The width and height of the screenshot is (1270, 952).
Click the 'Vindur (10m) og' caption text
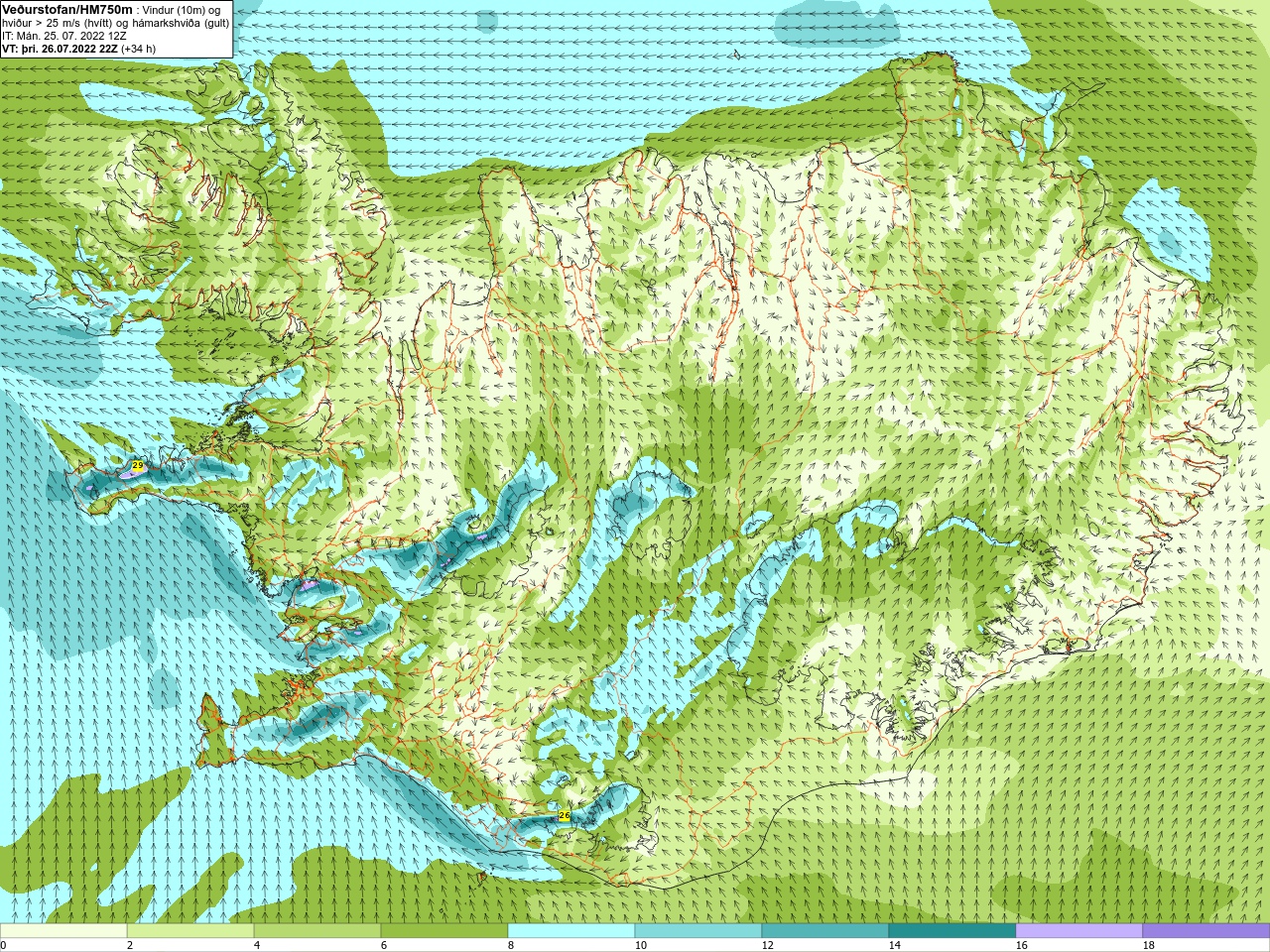[182, 10]
